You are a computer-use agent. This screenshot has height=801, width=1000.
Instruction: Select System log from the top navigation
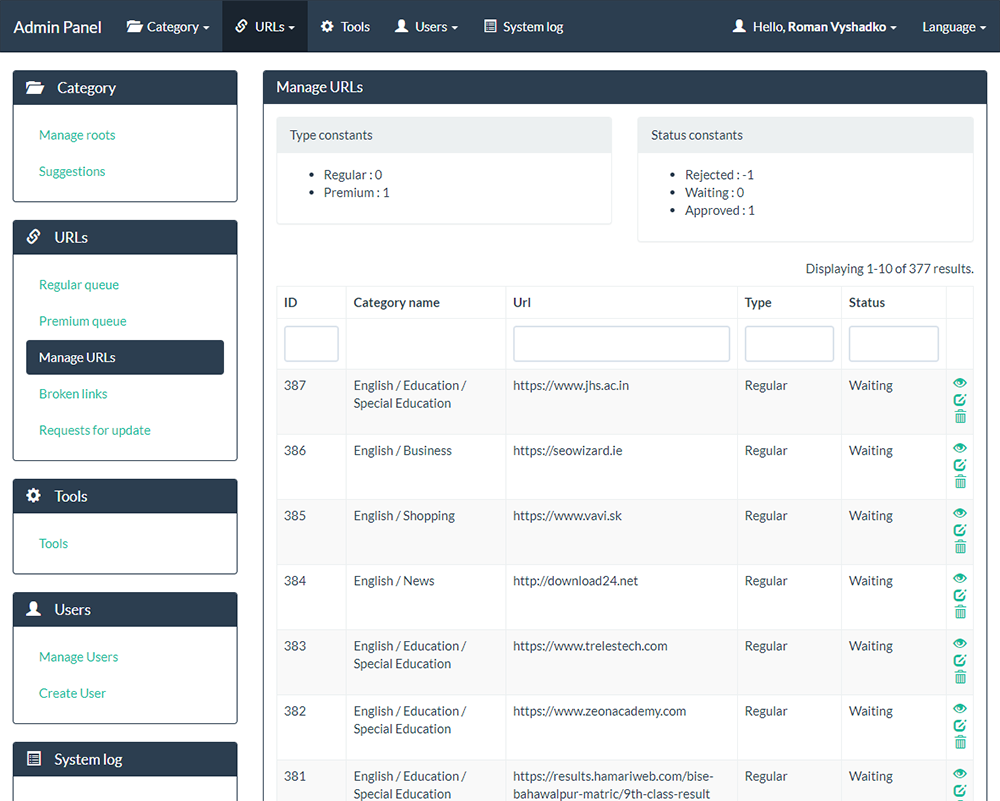523,26
